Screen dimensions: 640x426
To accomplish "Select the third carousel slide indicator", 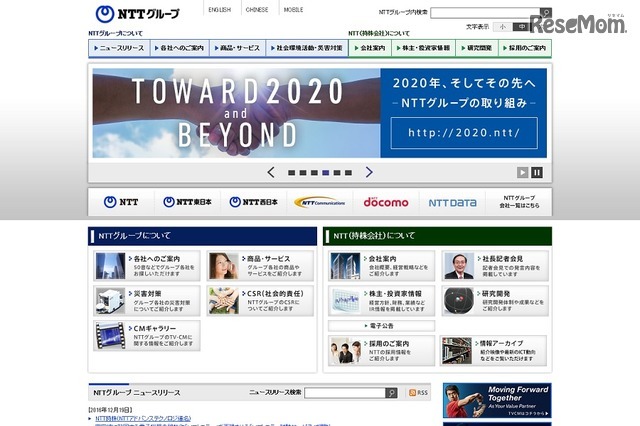I will (x=314, y=173).
